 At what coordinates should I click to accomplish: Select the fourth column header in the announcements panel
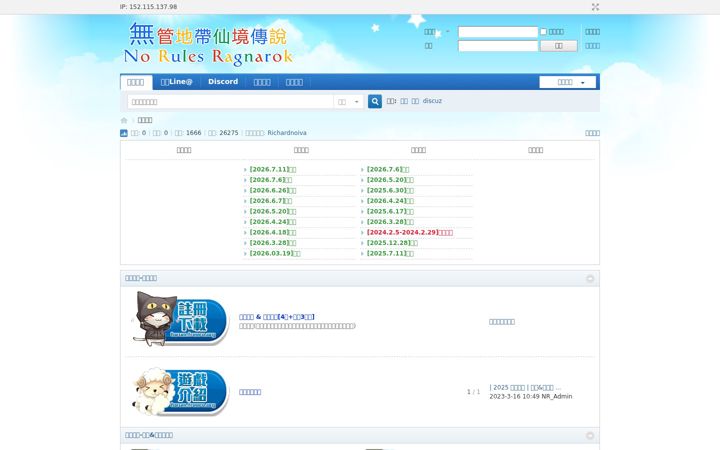[x=535, y=150]
